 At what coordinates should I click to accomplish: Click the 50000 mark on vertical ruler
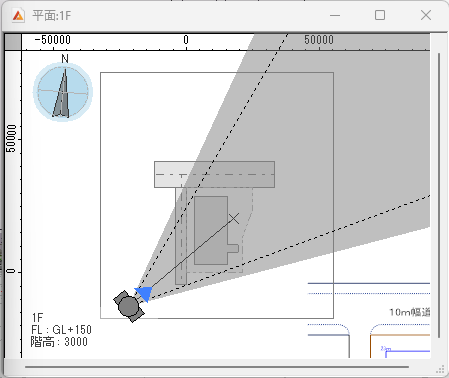11,138
